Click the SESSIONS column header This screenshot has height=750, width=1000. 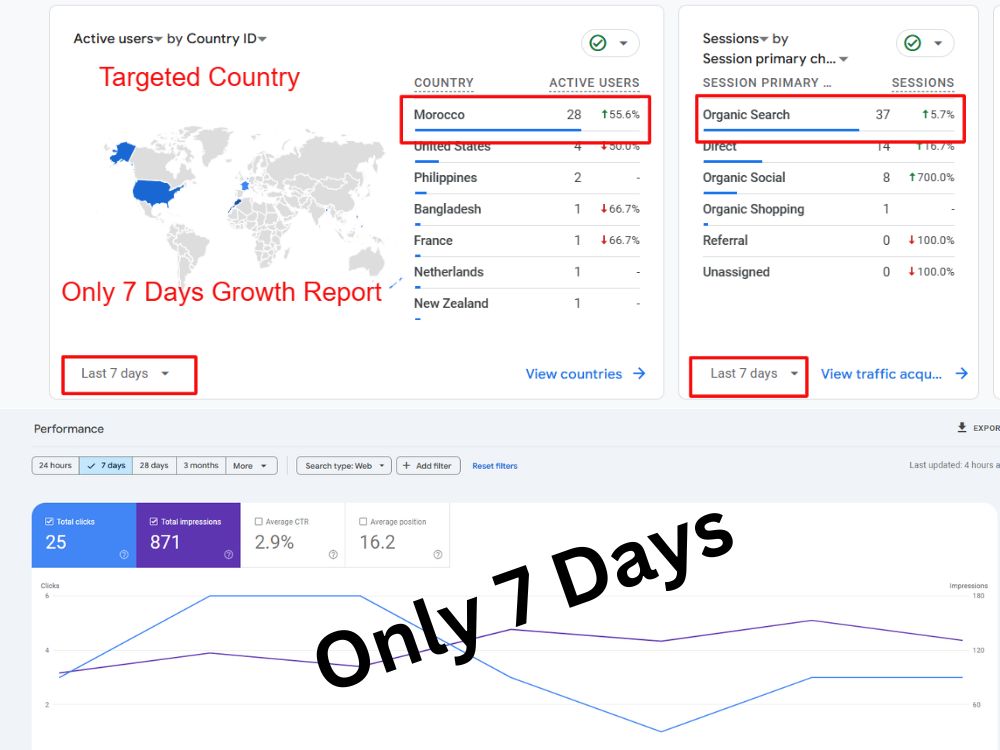(923, 83)
